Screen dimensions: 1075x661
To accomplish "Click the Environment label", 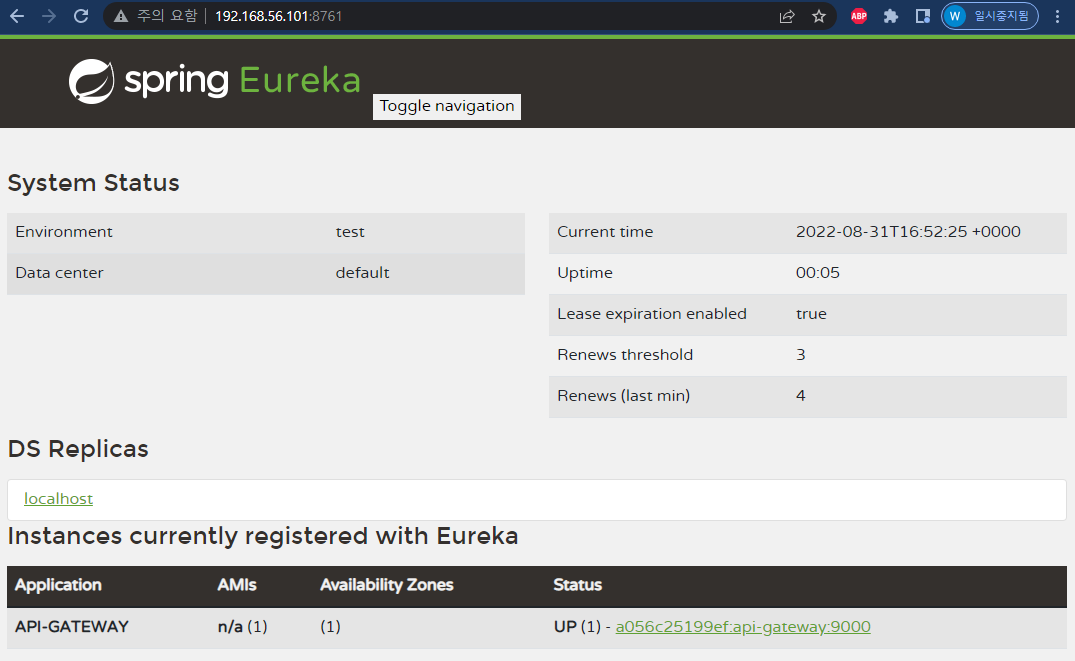I will tap(64, 232).
